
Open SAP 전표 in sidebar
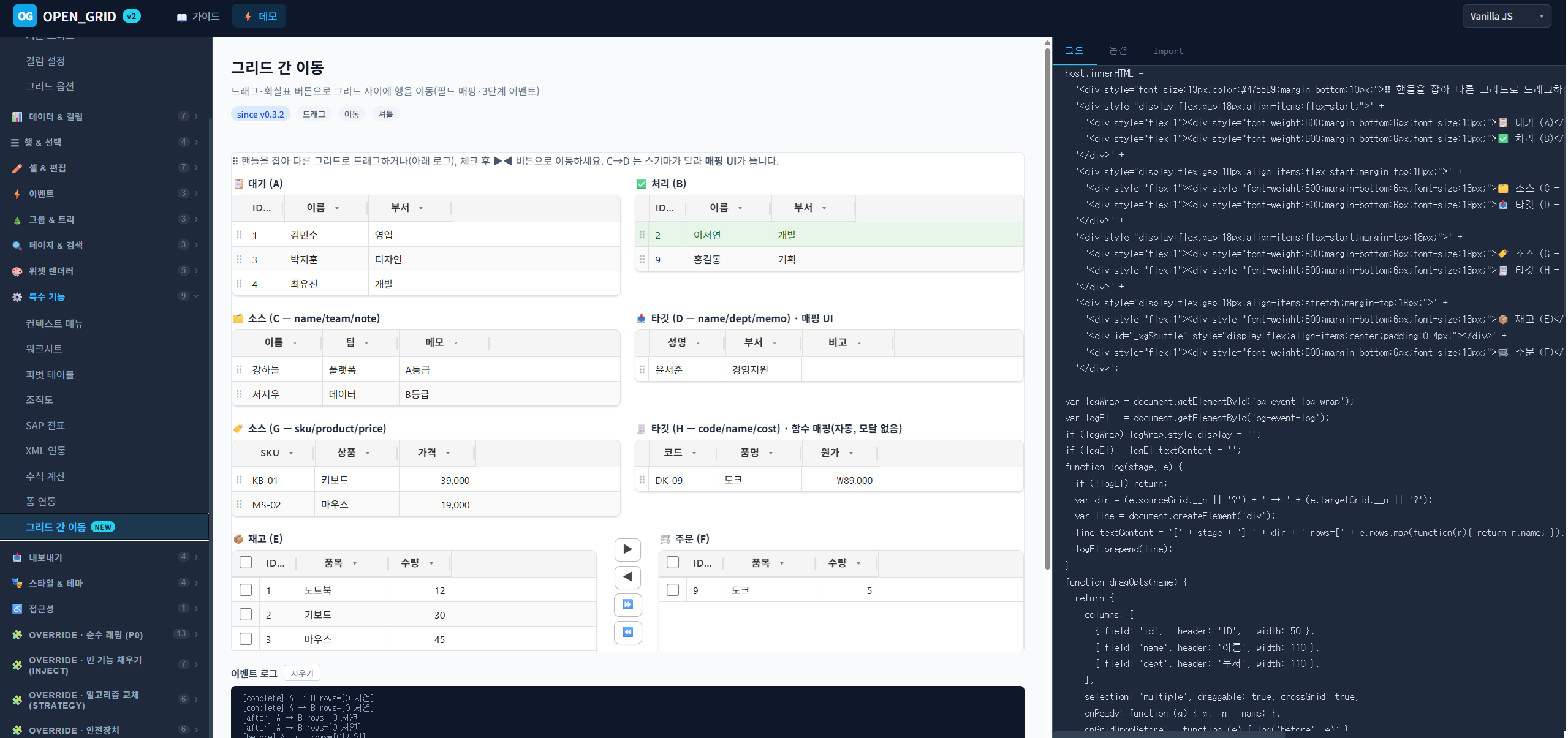(45, 425)
